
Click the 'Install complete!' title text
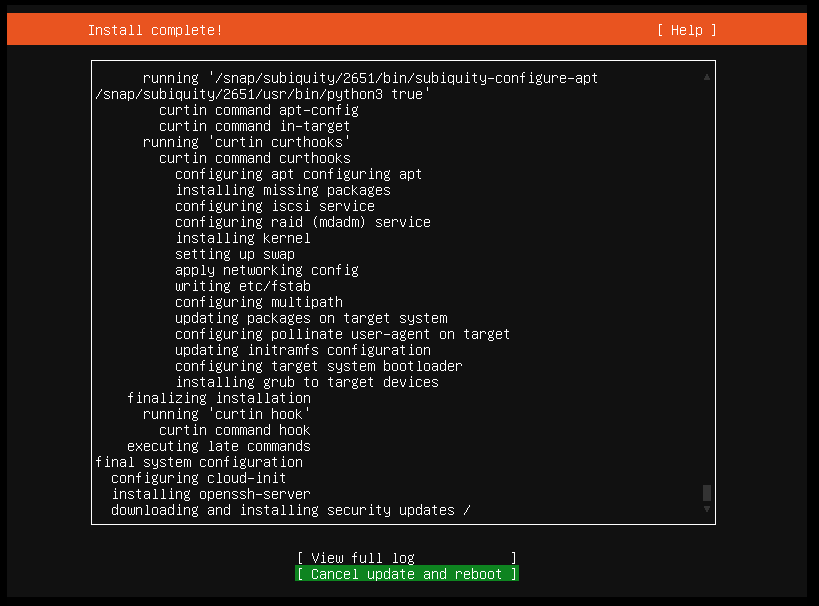(155, 30)
